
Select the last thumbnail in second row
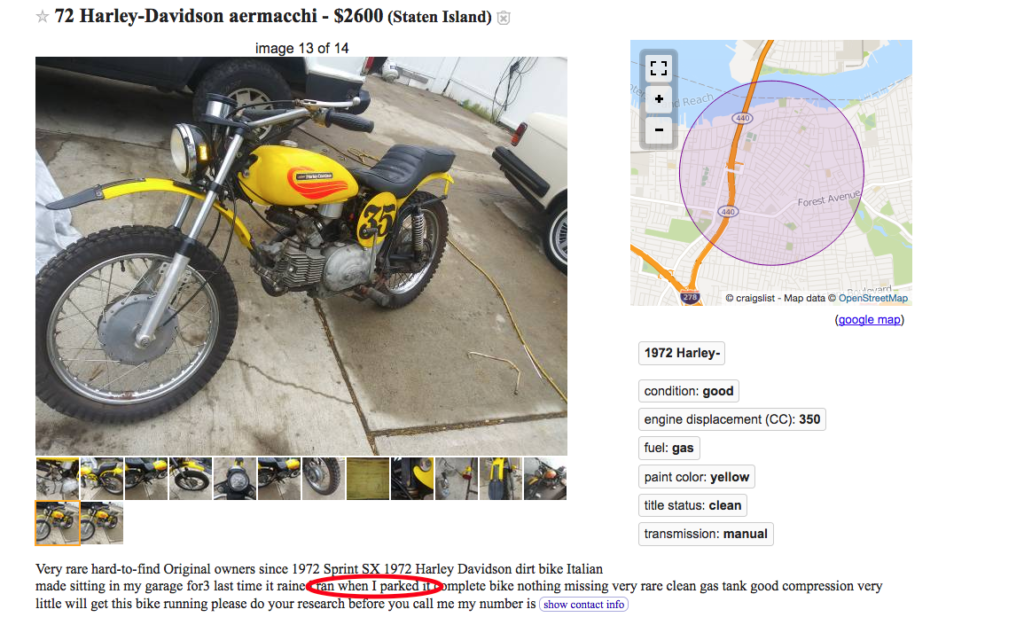[102, 522]
